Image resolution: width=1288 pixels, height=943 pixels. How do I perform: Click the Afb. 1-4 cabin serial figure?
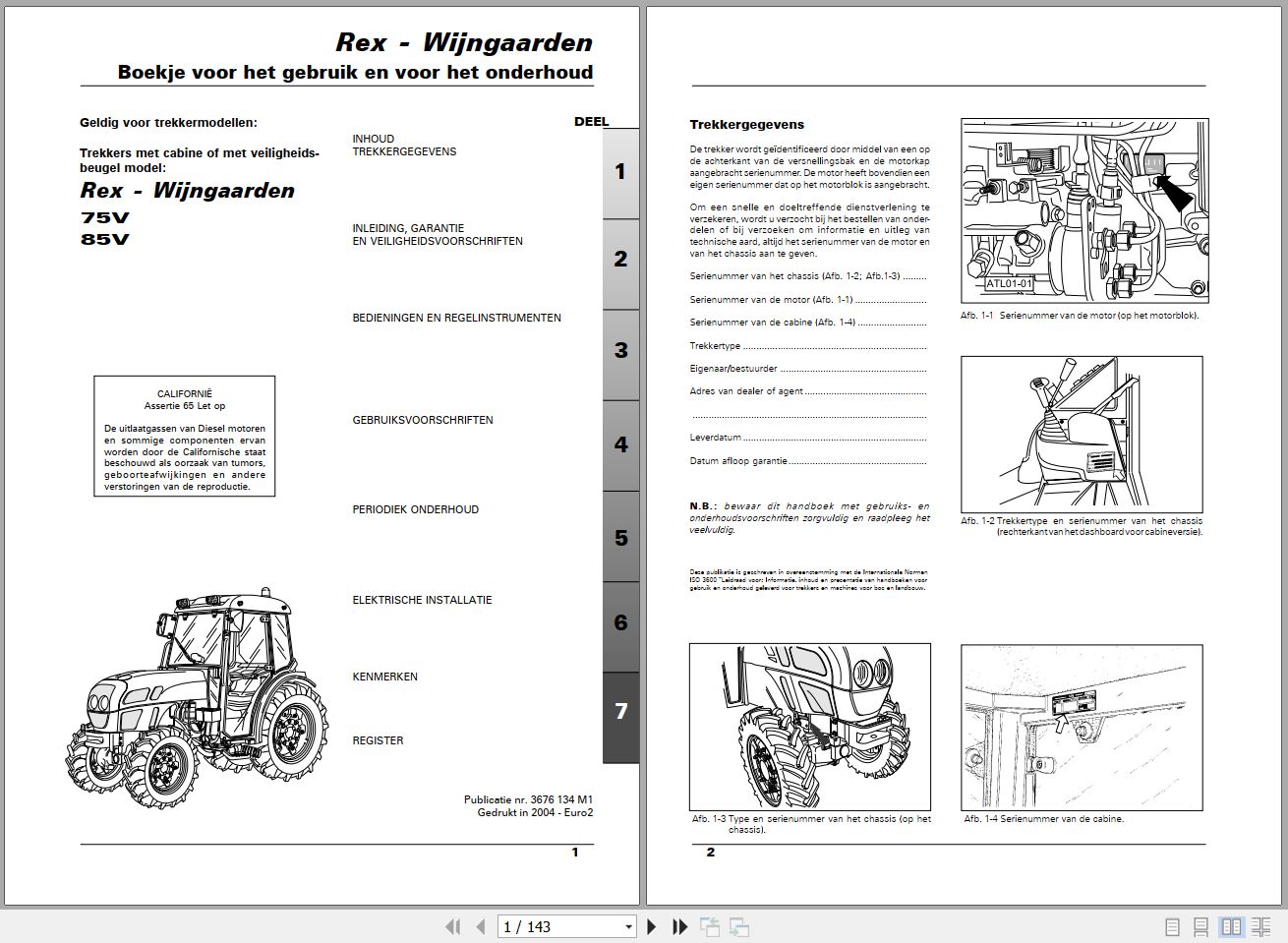click(x=1082, y=728)
